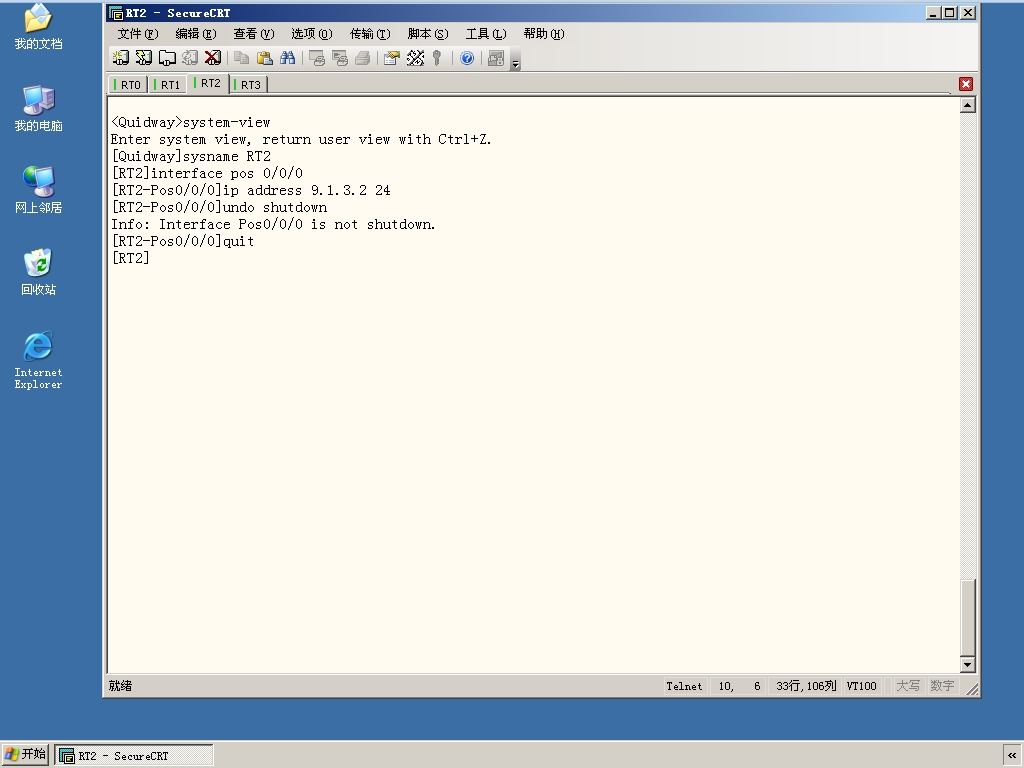The width and height of the screenshot is (1024, 768).
Task: Select 回收站 recycle bin icon
Action: pos(38,272)
